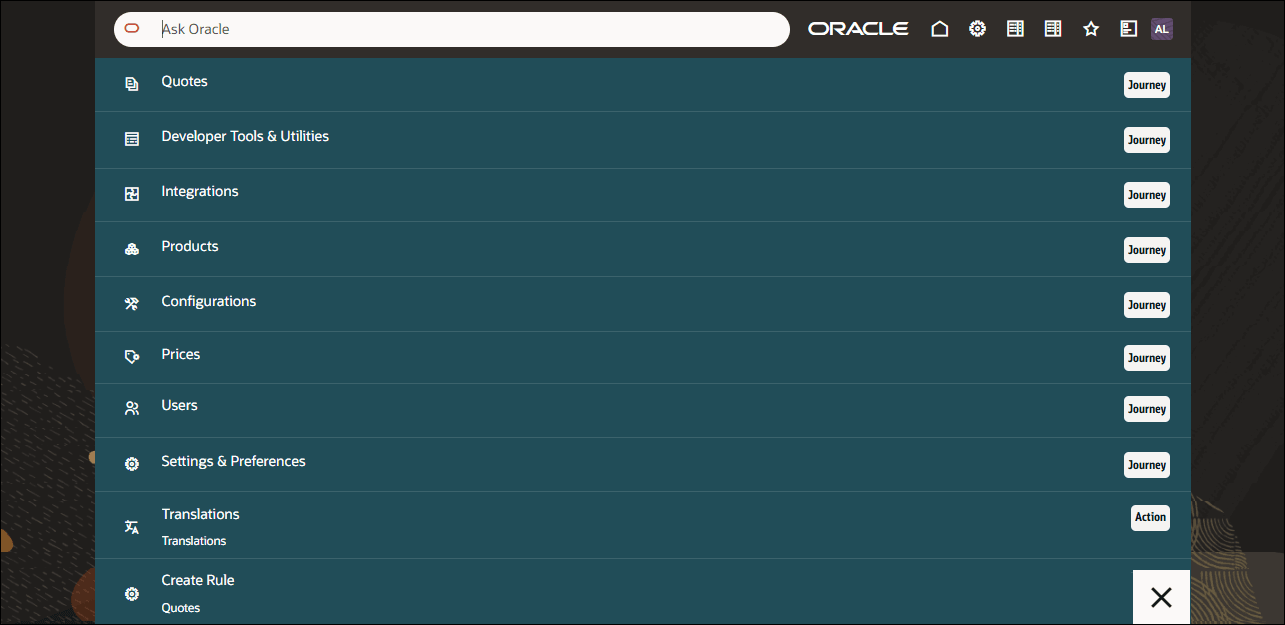The image size is (1285, 625).
Task: Click the Users people icon
Action: (131, 408)
